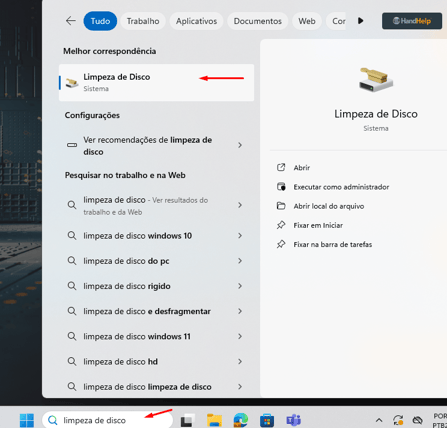
Task: Click magnifier icon in taskbar search box
Action: [53, 420]
